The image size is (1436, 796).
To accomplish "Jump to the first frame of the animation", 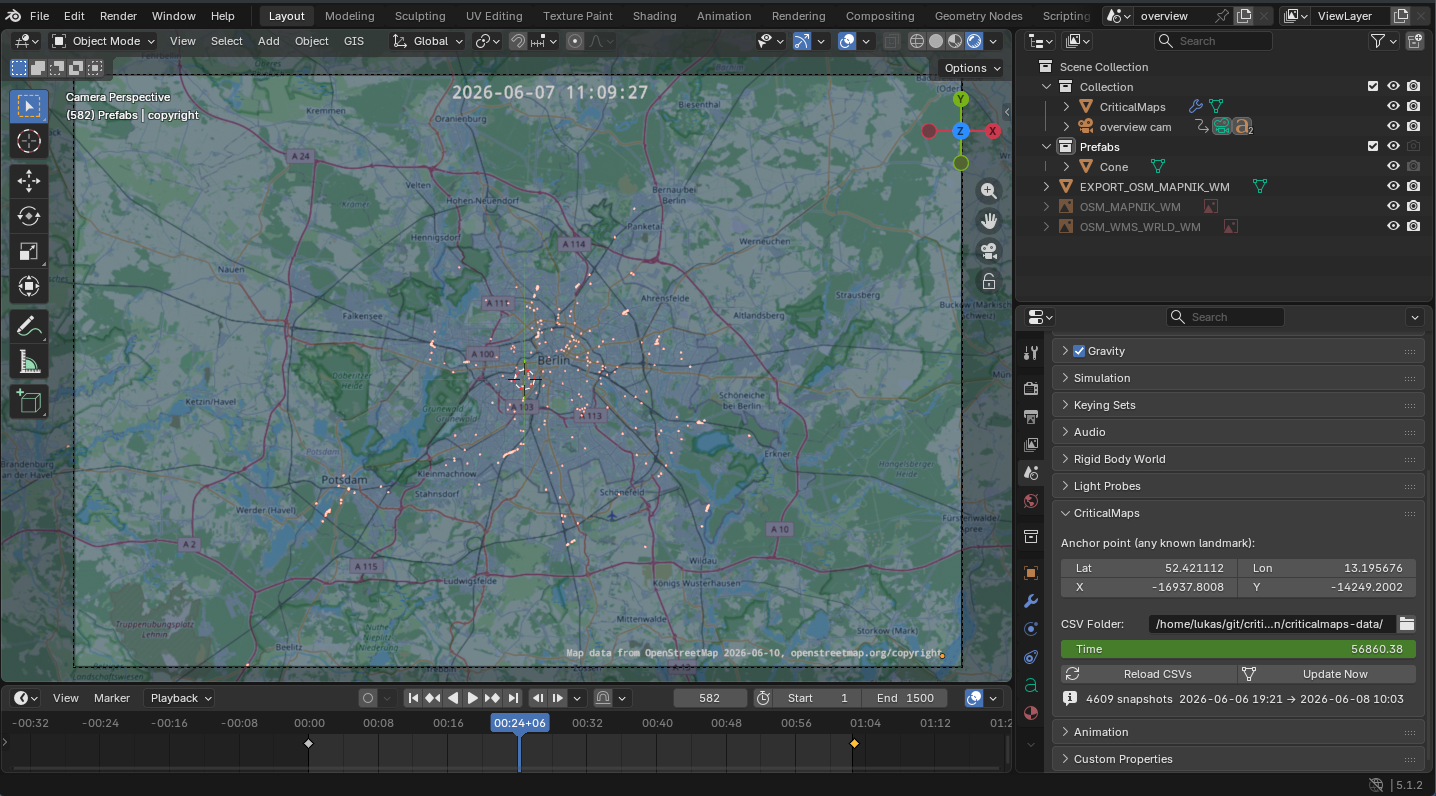I will click(x=413, y=698).
